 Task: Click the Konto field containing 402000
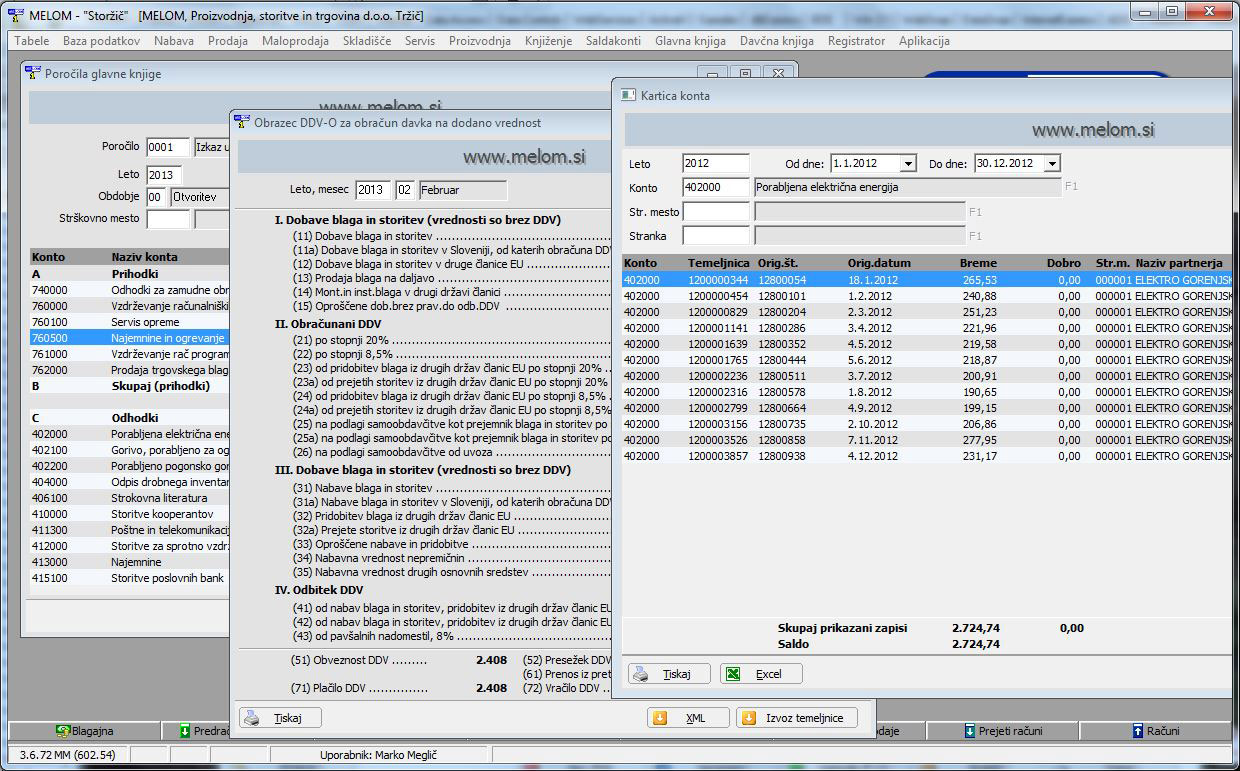[x=715, y=187]
